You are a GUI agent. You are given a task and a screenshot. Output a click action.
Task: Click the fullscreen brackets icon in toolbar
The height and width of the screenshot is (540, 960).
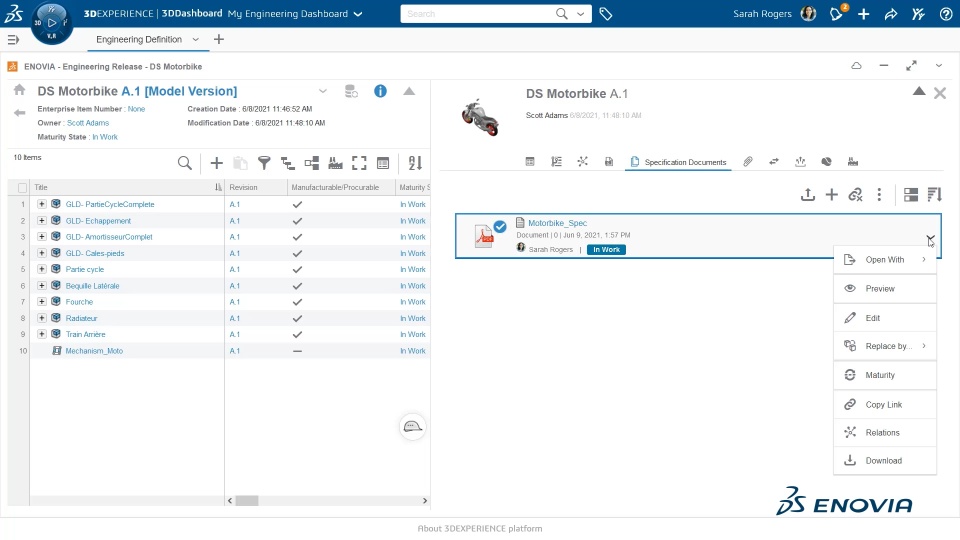pyautogui.click(x=359, y=163)
